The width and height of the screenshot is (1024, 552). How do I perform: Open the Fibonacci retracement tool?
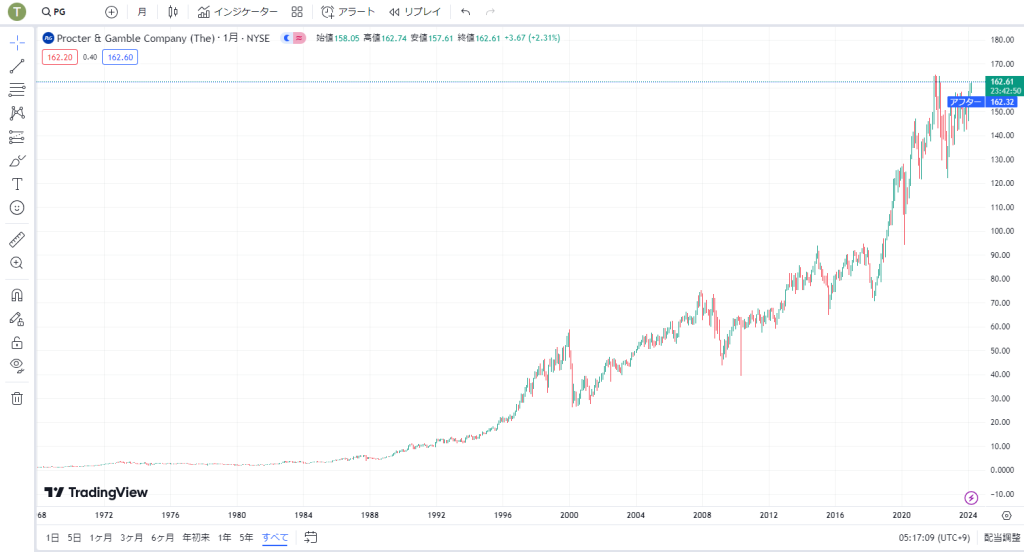(17, 89)
